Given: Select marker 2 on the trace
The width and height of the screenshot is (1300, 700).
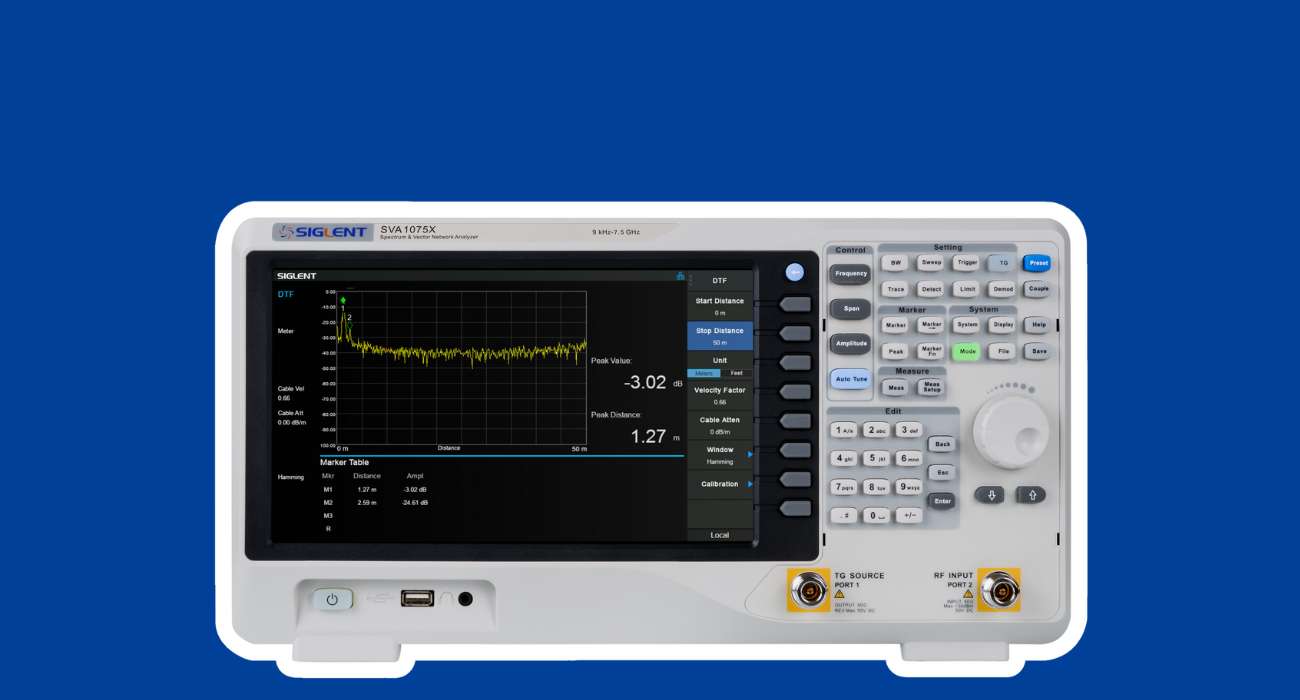Looking at the screenshot, I should point(349,318).
